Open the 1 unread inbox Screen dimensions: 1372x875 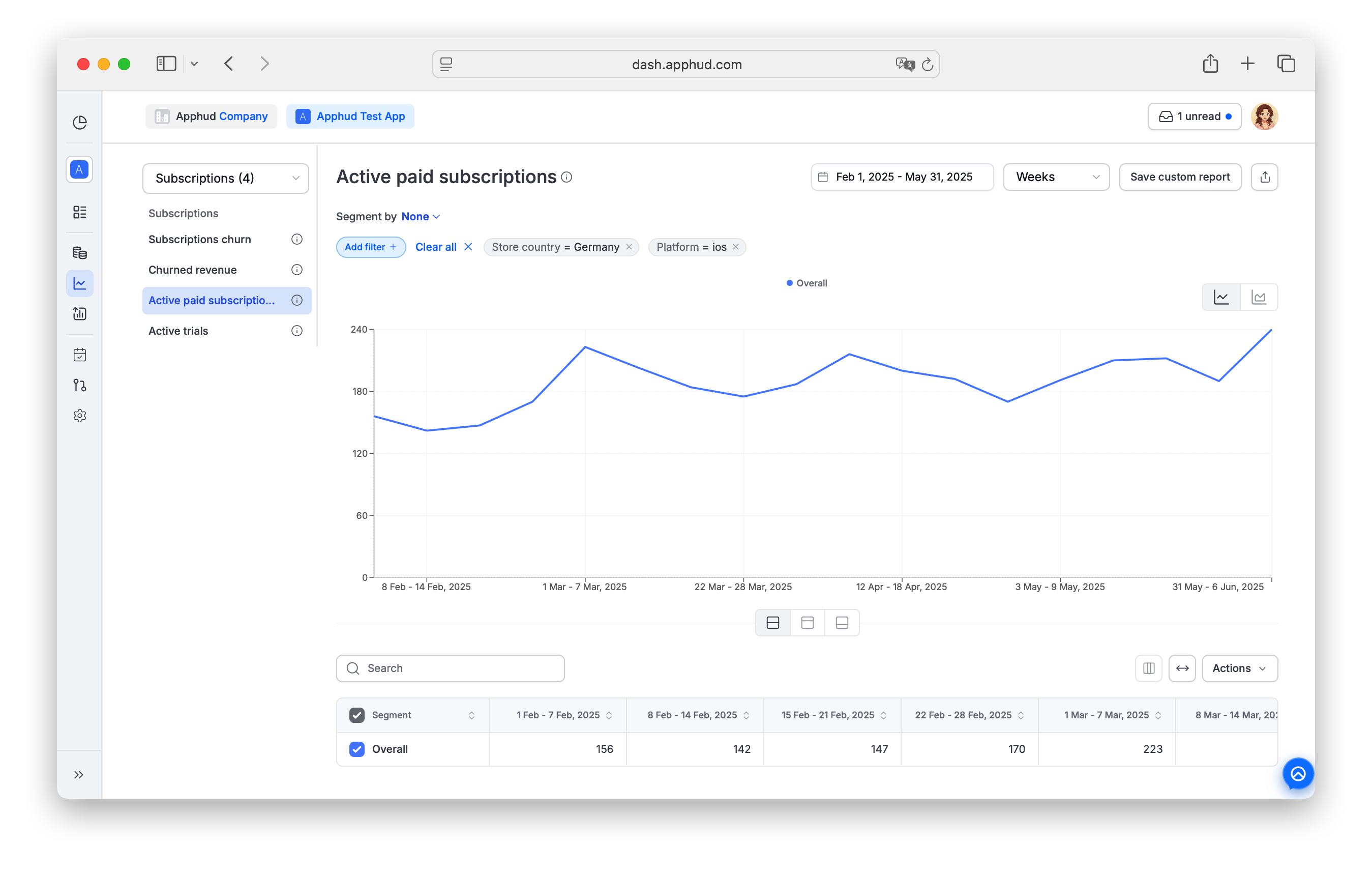1194,116
